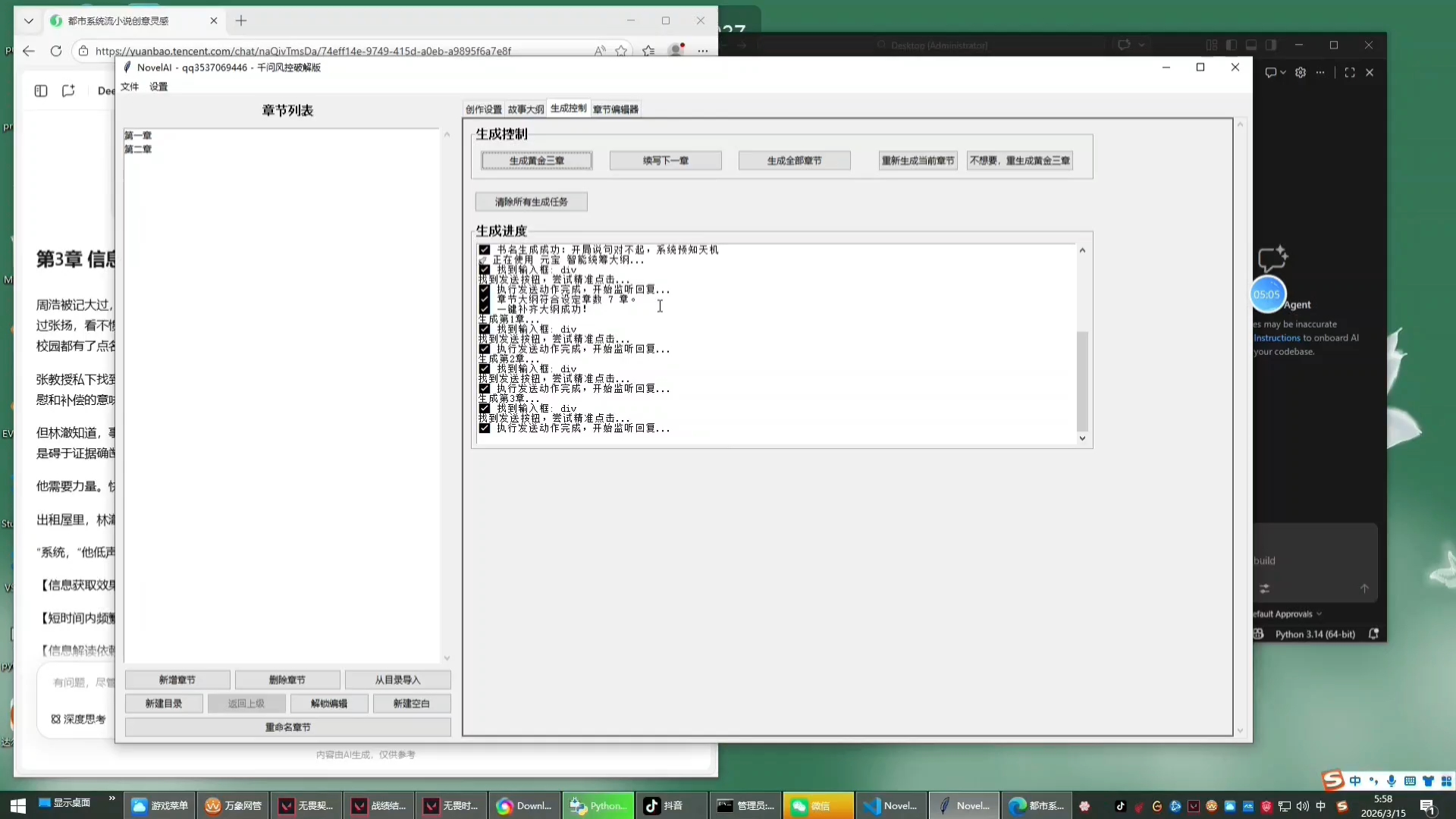Expand the browser tab list chevron
This screenshot has width=1456, height=819.
pos(29,20)
